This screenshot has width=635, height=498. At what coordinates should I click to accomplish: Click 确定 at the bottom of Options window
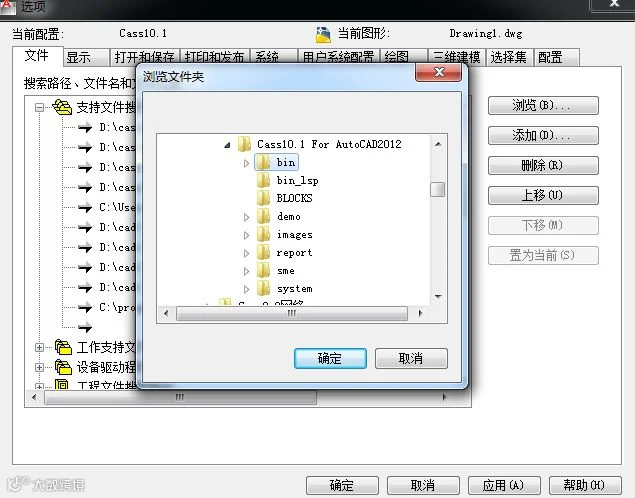click(342, 485)
